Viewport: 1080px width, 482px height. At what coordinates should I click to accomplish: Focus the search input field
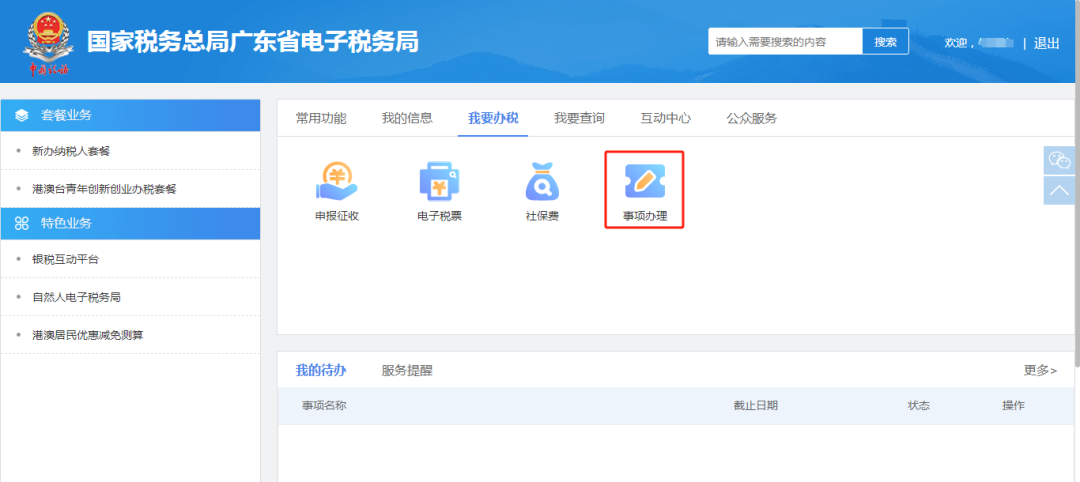pyautogui.click(x=785, y=41)
